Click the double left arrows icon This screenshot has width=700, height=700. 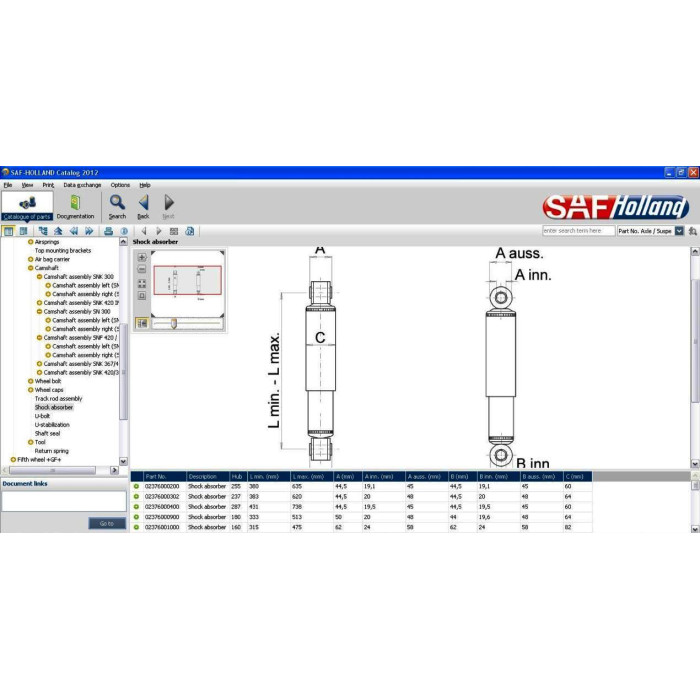(x=74, y=231)
